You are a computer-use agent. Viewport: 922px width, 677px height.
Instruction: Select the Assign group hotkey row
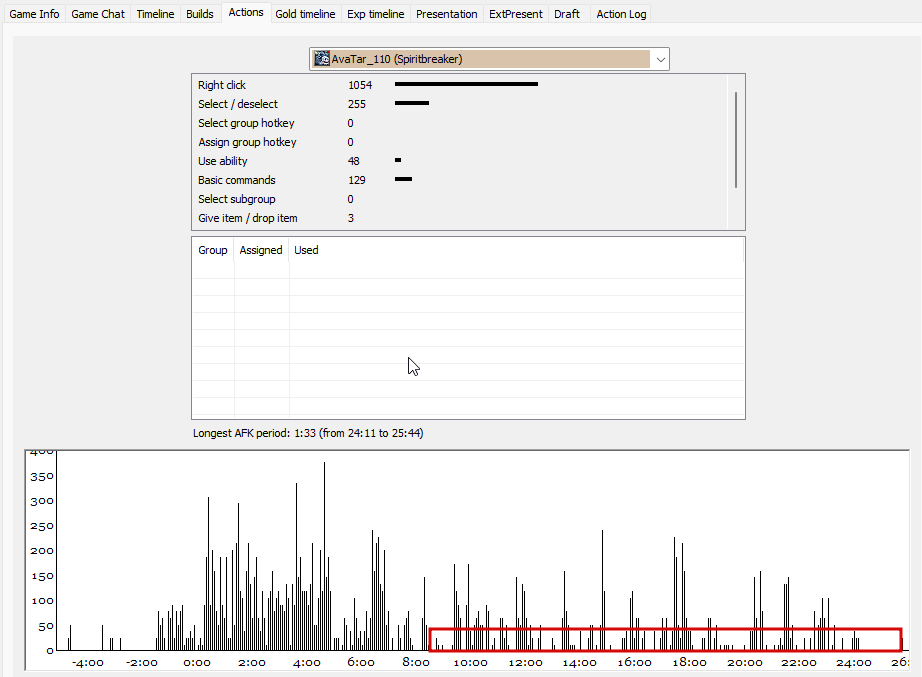tap(460, 142)
